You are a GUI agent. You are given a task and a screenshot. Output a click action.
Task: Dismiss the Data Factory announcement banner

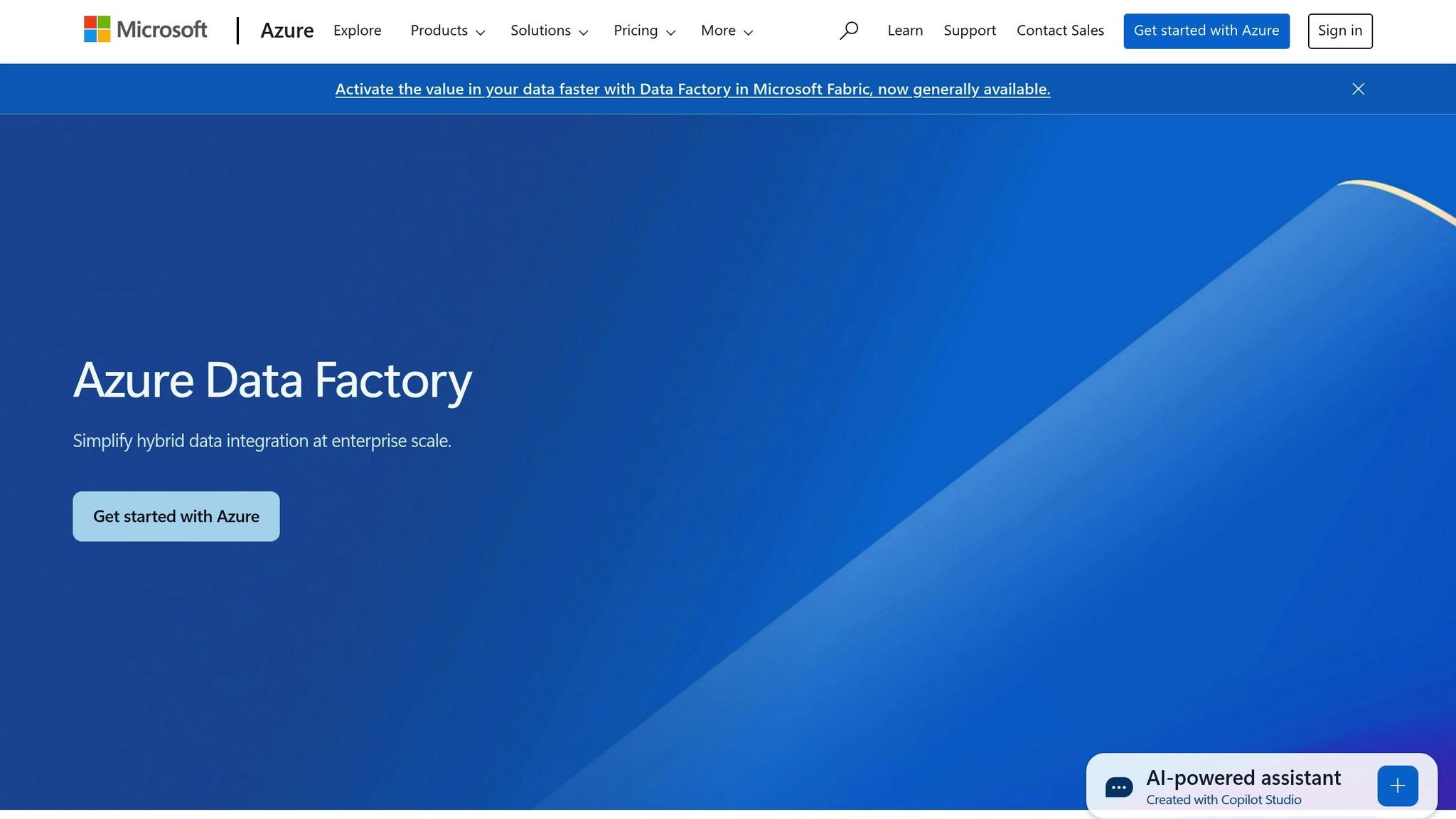[x=1357, y=88]
